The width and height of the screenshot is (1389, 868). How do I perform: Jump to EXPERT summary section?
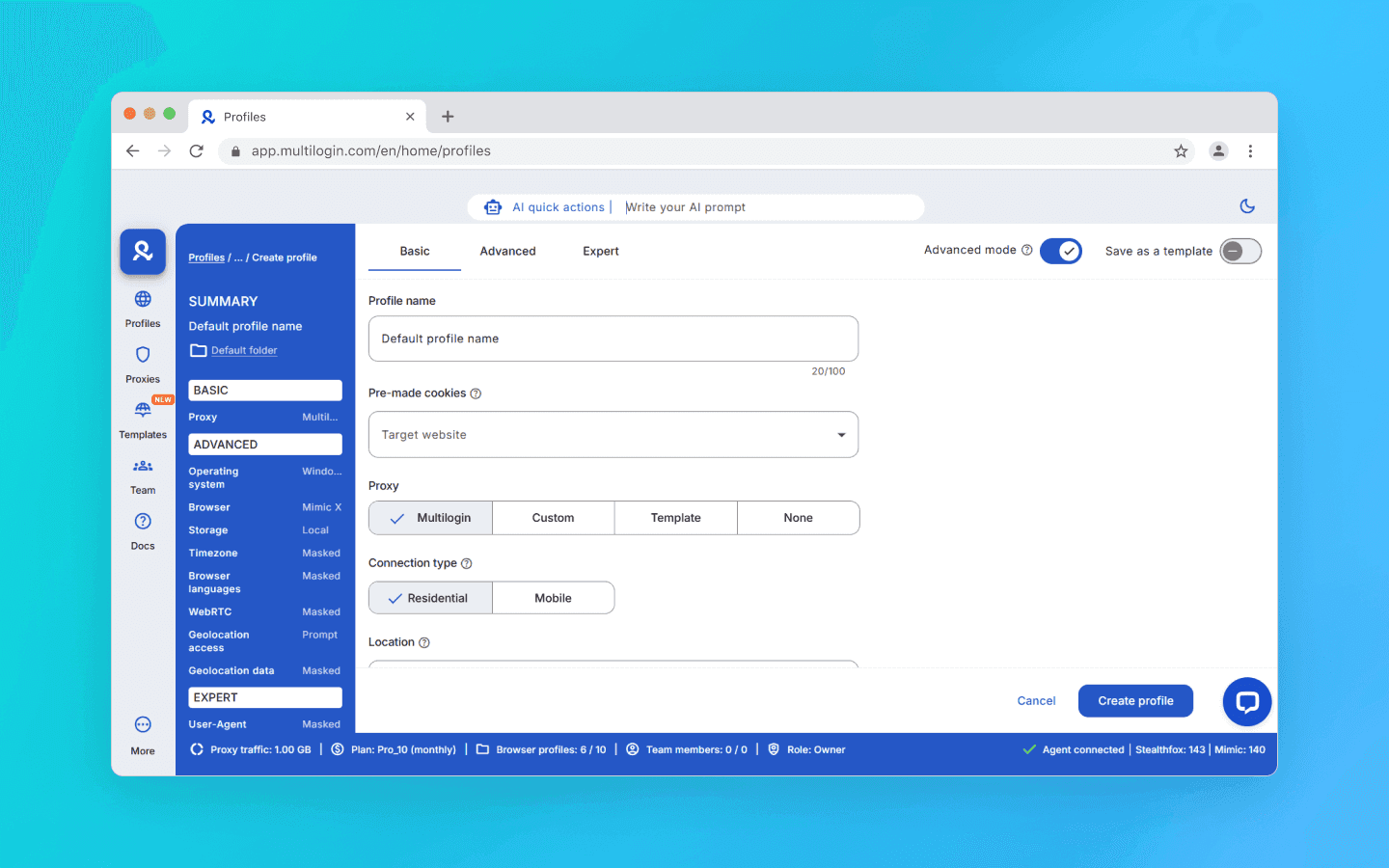[x=265, y=697]
